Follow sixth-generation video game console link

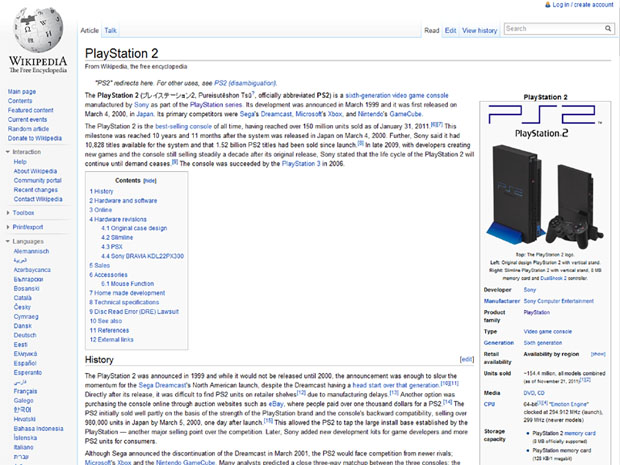pos(397,95)
